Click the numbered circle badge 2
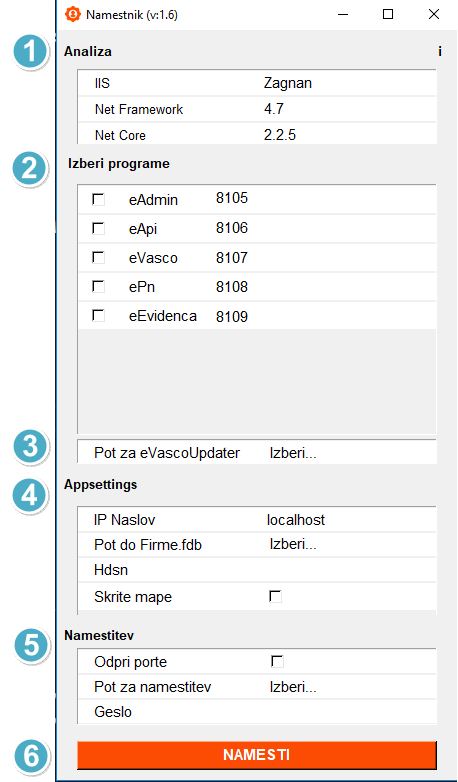 tap(30, 169)
